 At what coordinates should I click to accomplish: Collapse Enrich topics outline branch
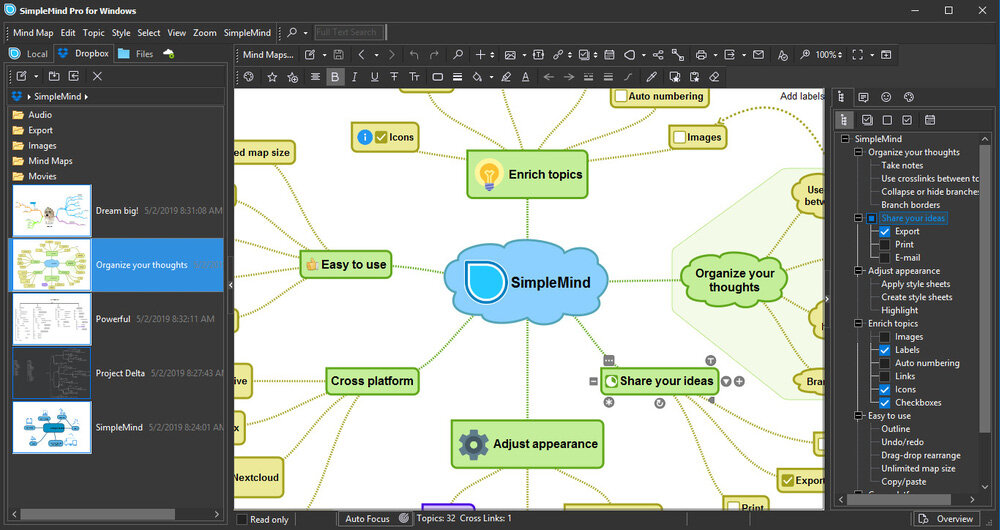pos(858,323)
